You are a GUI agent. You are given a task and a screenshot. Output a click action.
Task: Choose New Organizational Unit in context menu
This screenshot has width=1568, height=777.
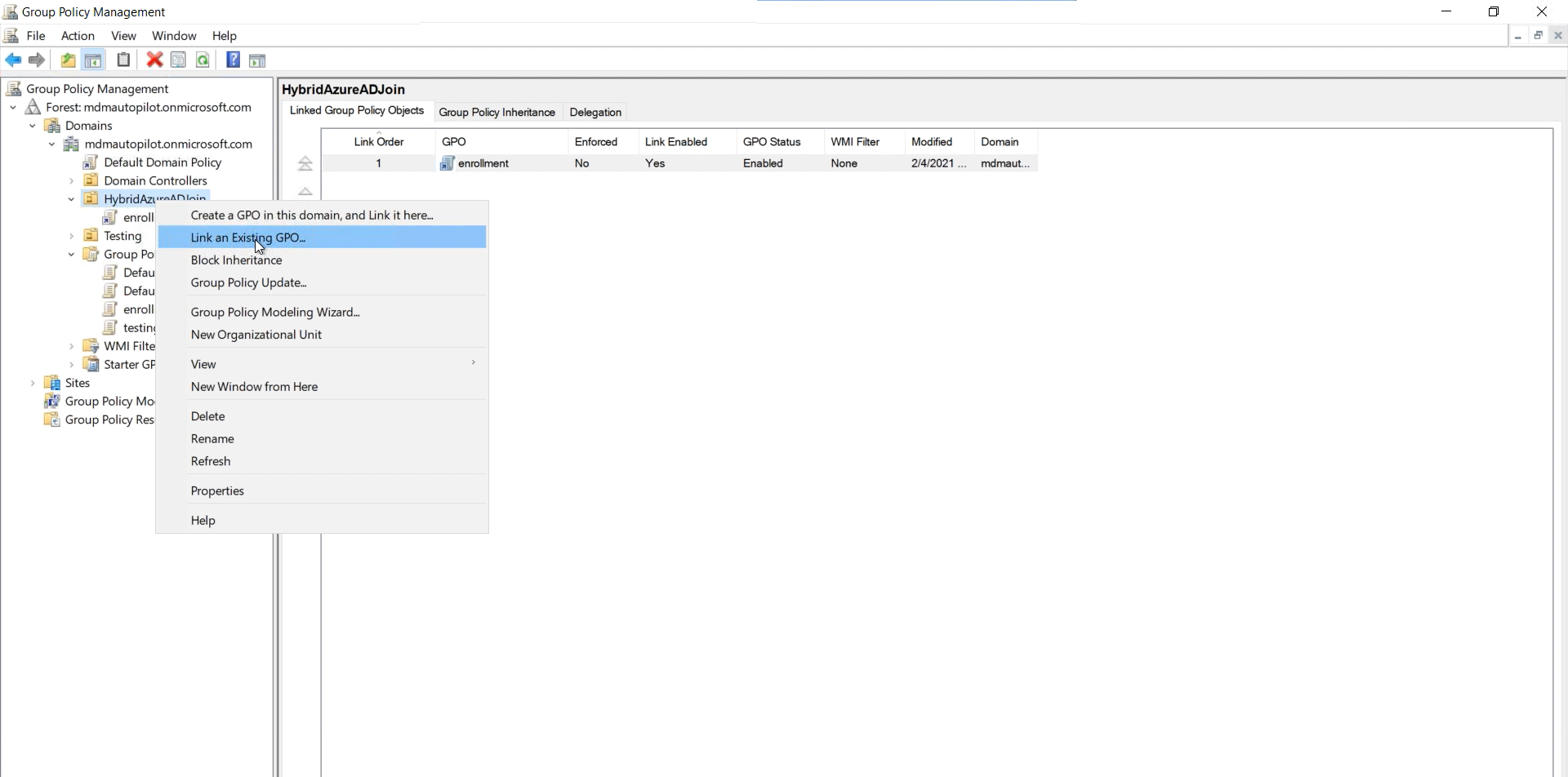(x=323, y=335)
